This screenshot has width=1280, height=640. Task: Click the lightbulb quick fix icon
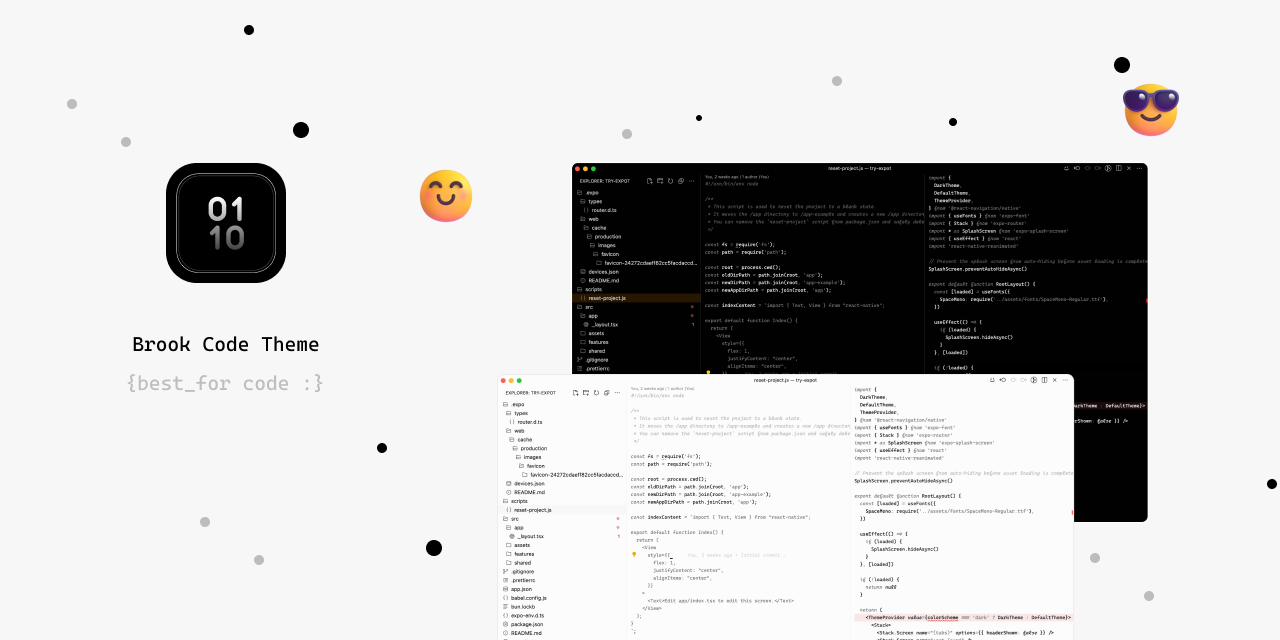[635, 552]
